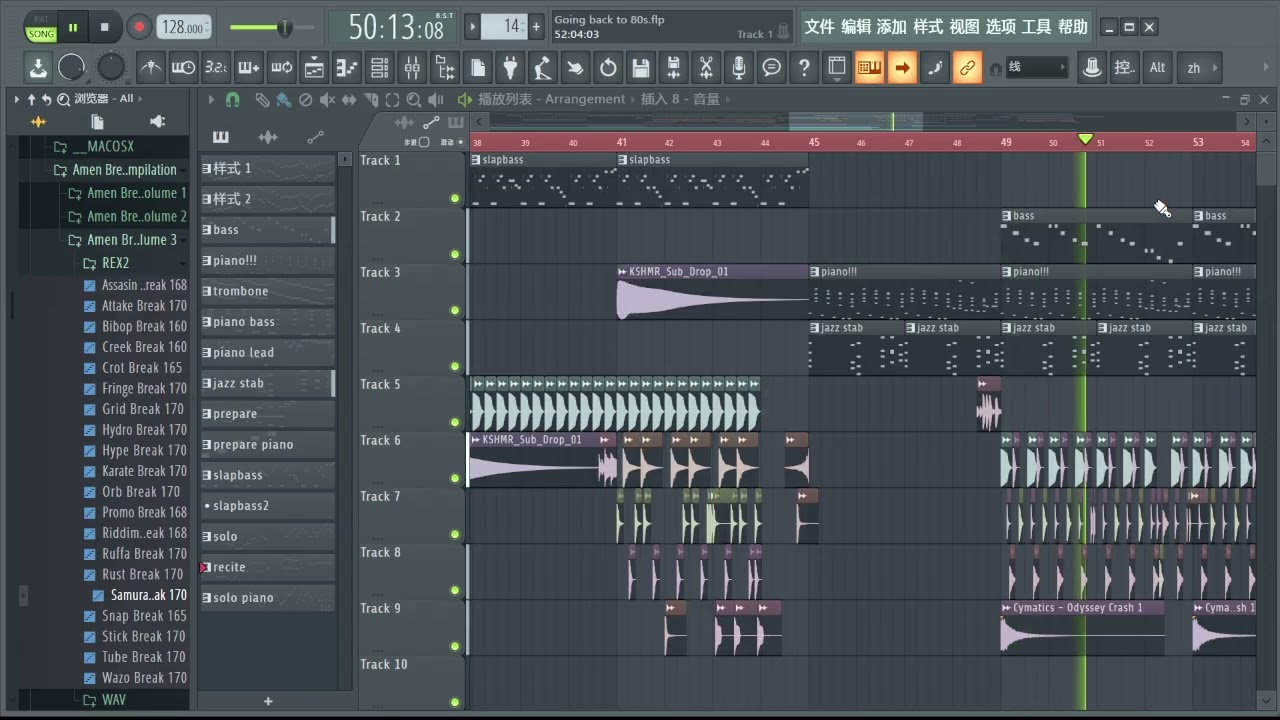Select the playlist delete tool
The height and width of the screenshot is (720, 1280).
[305, 100]
